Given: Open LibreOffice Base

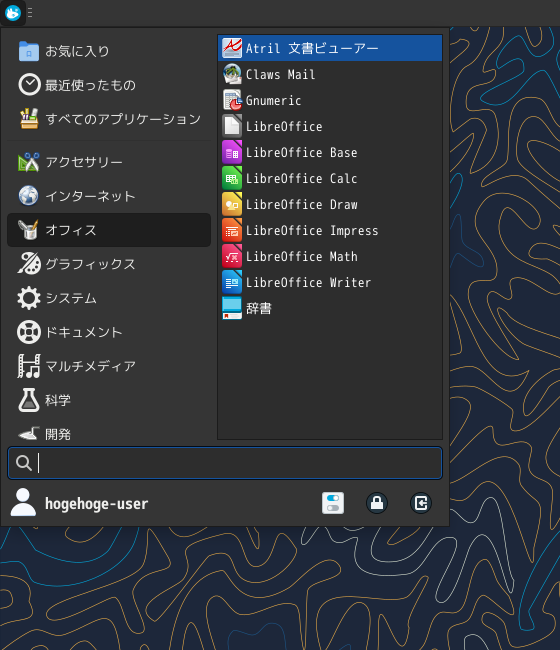Looking at the screenshot, I should 330,153.
